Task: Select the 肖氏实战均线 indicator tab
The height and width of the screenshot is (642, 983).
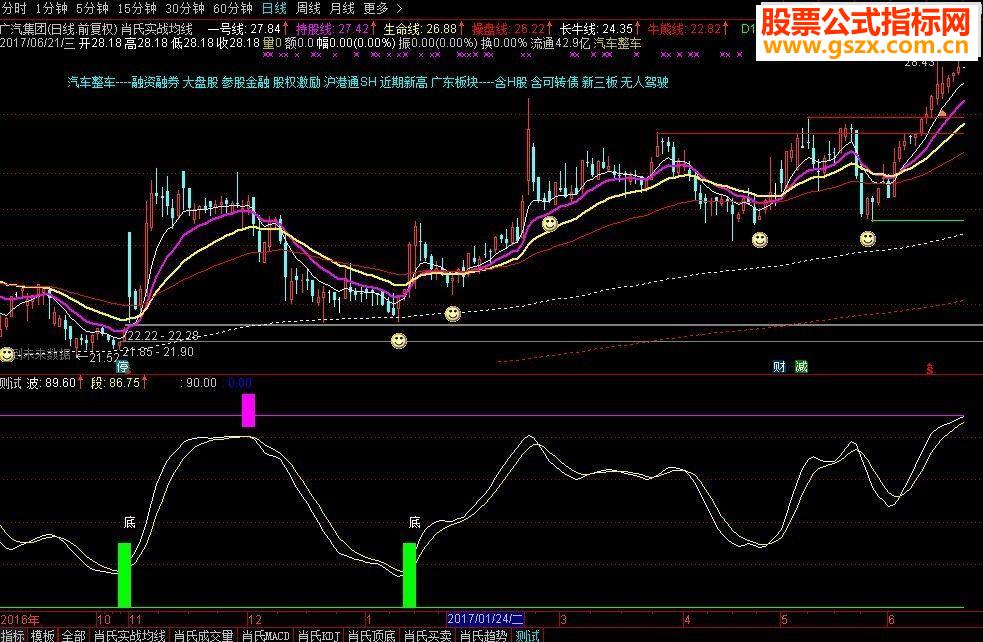Action: (x=130, y=635)
